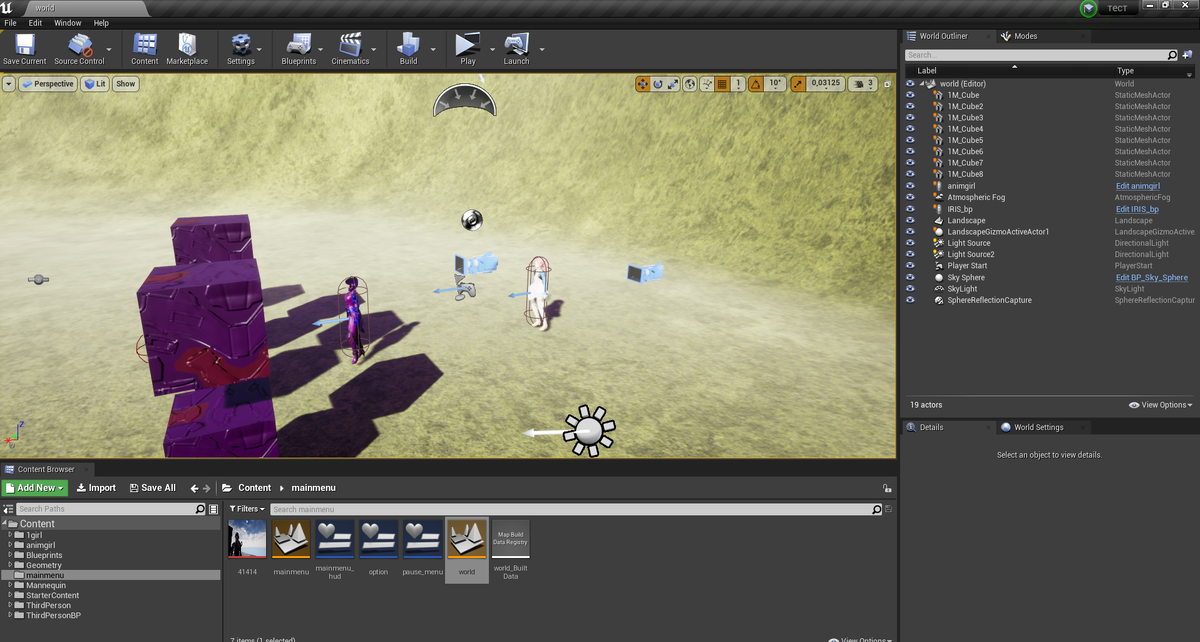Click the Build toolbar icon
This screenshot has height=642, width=1200.
tap(408, 49)
